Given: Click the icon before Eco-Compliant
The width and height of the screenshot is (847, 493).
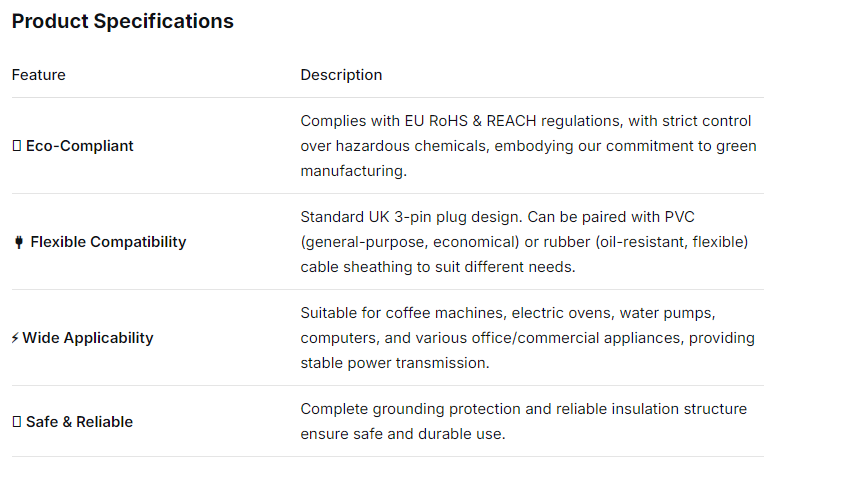Looking at the screenshot, I should click(x=16, y=146).
